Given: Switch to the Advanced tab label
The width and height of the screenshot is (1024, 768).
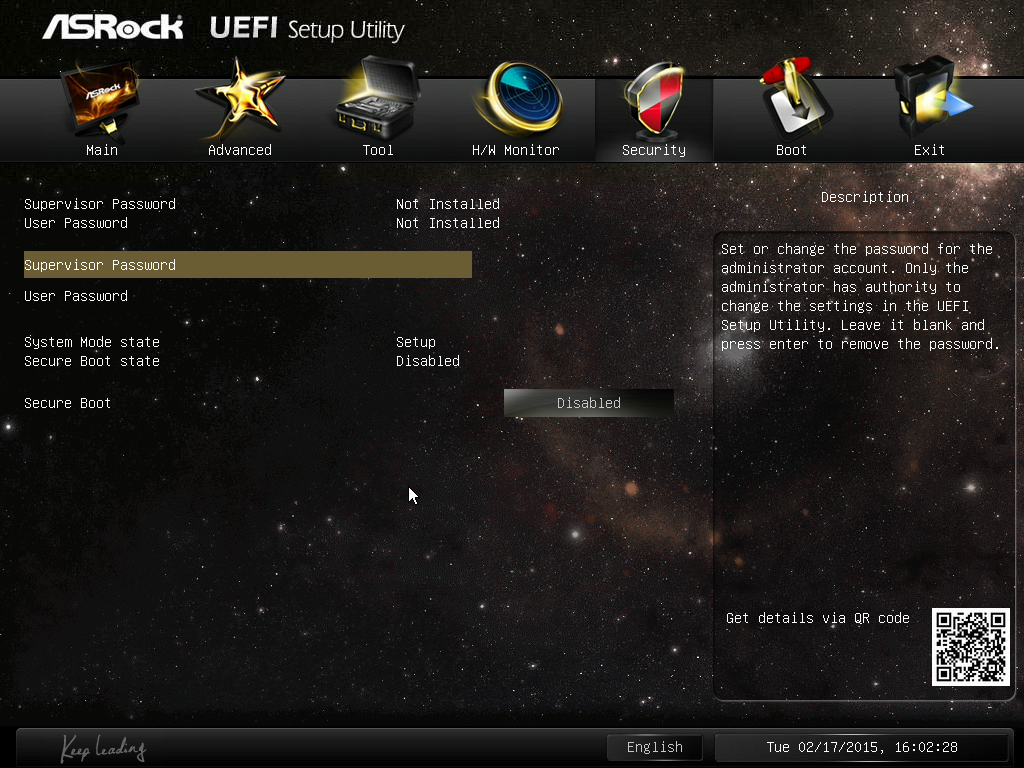Looking at the screenshot, I should coord(240,150).
